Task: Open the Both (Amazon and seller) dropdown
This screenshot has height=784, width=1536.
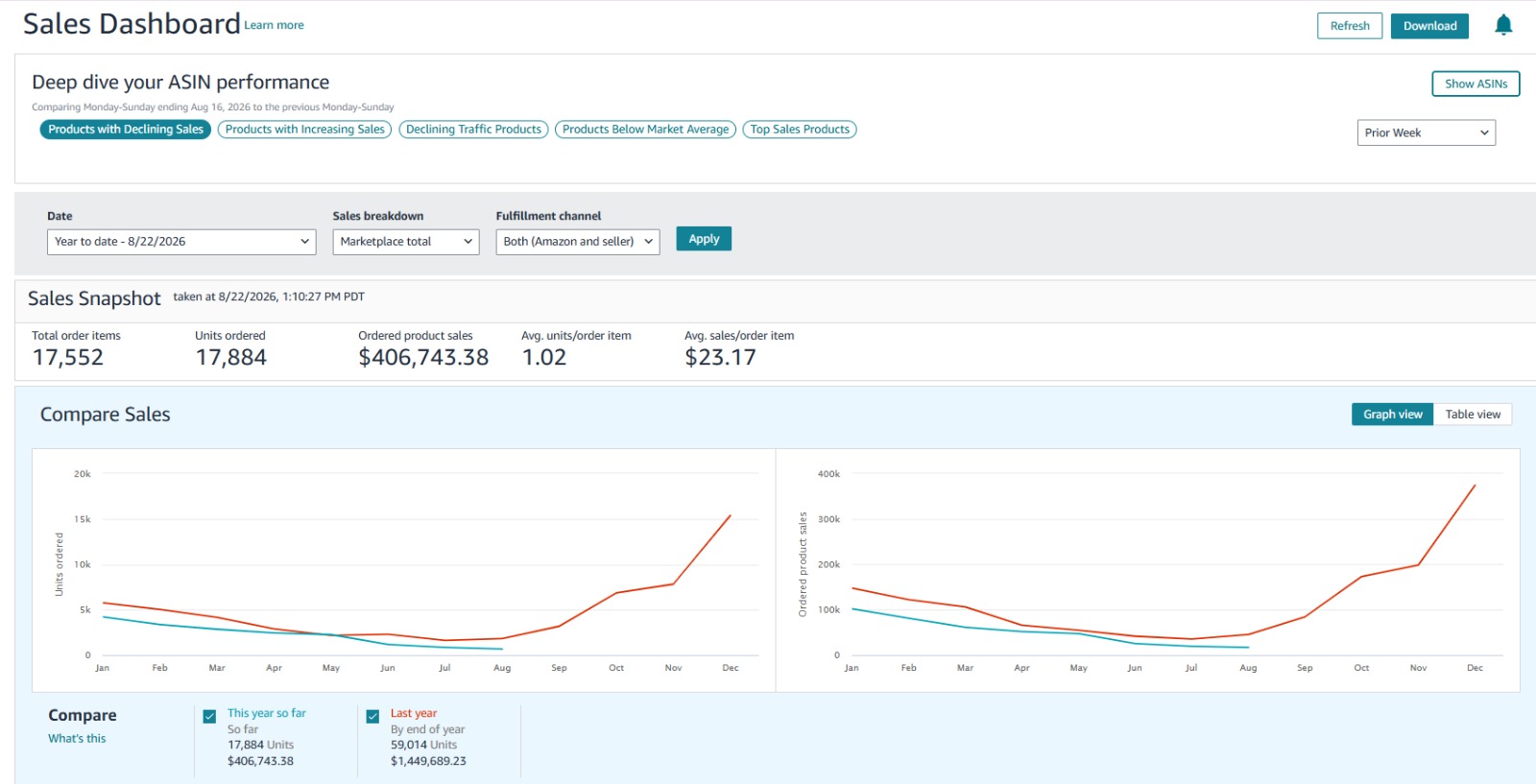Action: pos(578,242)
